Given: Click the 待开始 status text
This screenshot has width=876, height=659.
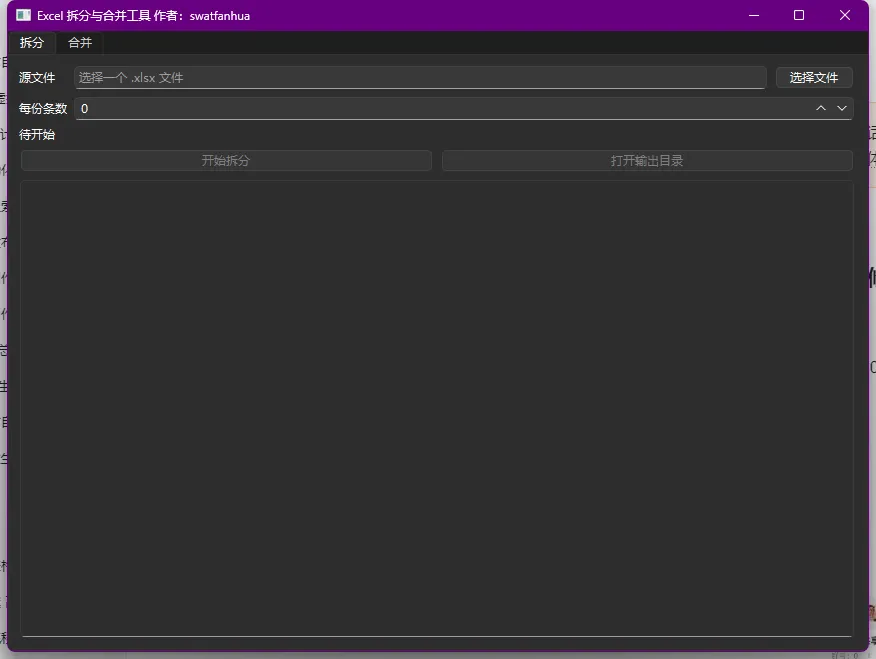Looking at the screenshot, I should click(37, 135).
